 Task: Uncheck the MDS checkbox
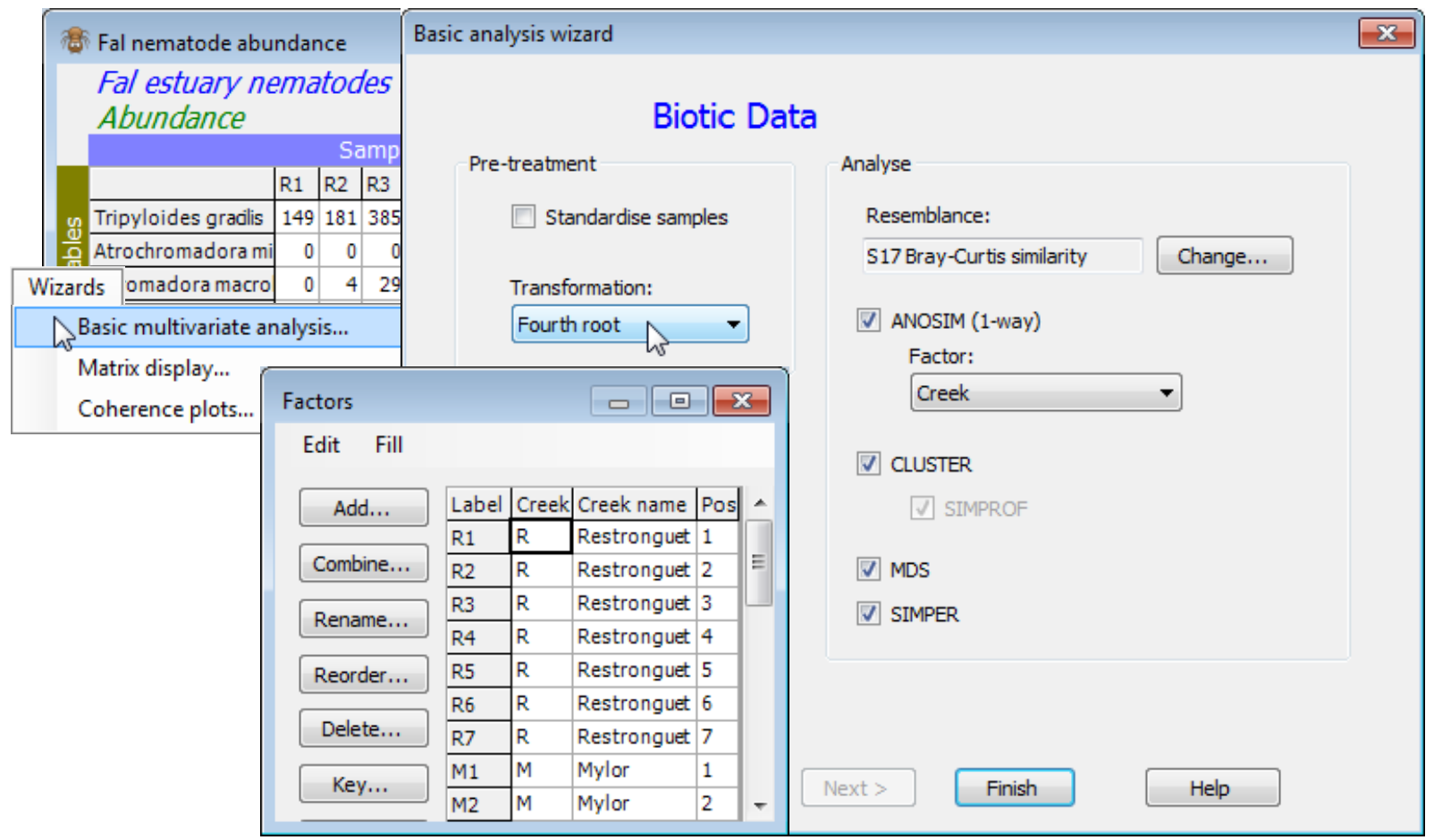(868, 569)
